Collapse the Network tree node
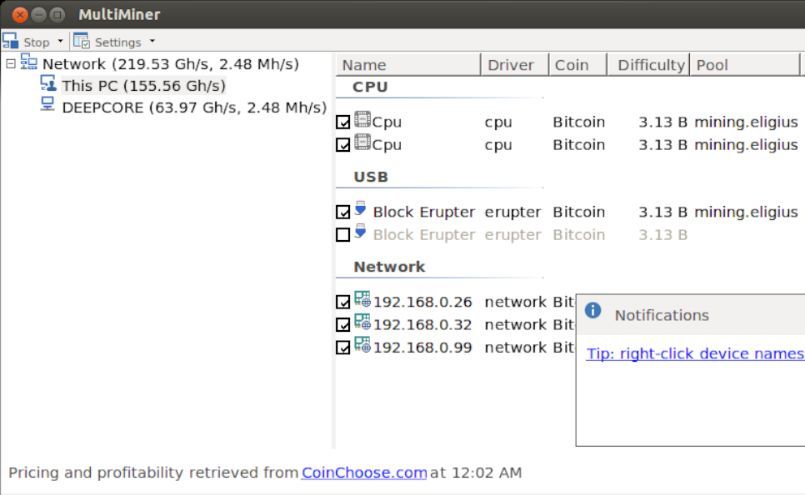 pos(11,64)
